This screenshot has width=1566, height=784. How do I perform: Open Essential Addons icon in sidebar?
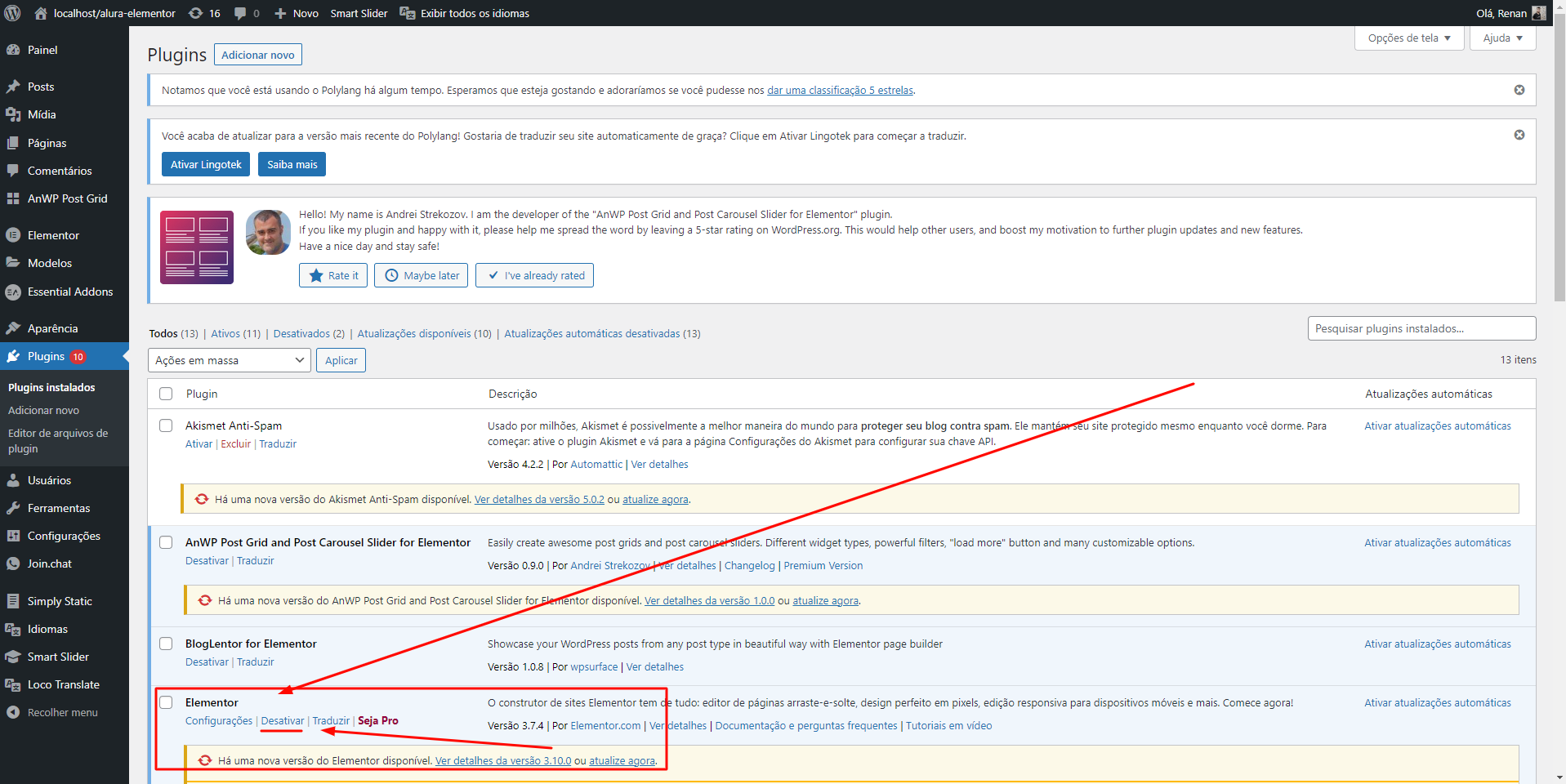pyautogui.click(x=13, y=292)
